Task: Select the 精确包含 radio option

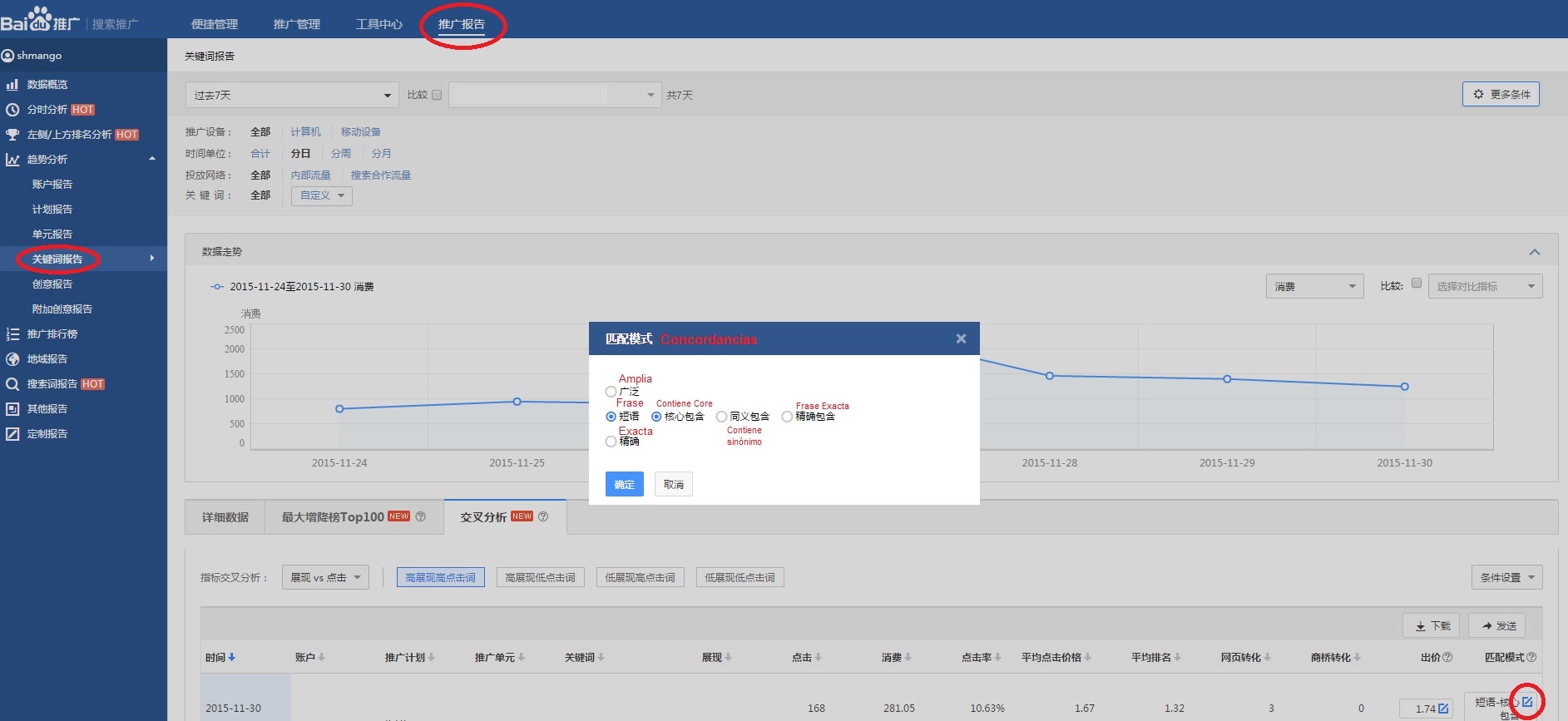Action: (x=787, y=417)
